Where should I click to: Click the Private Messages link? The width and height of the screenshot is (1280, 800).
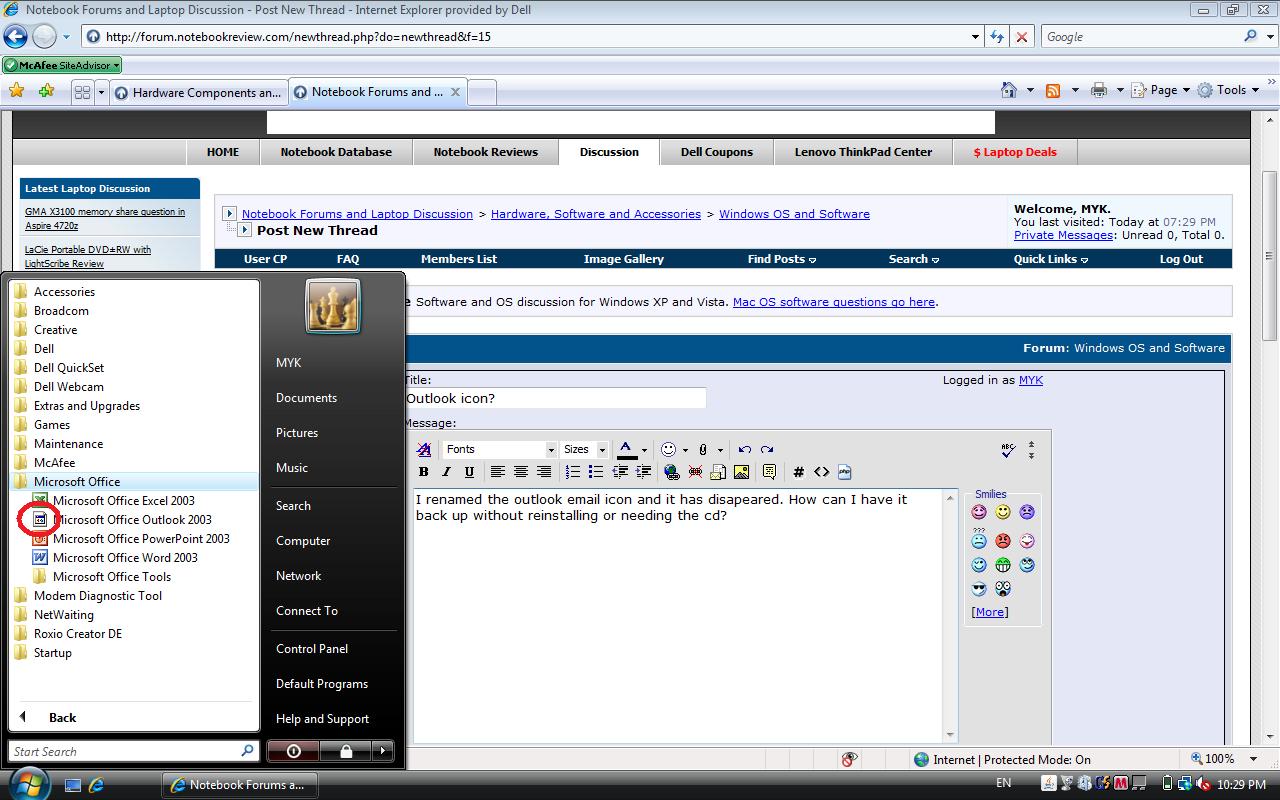coord(1063,235)
